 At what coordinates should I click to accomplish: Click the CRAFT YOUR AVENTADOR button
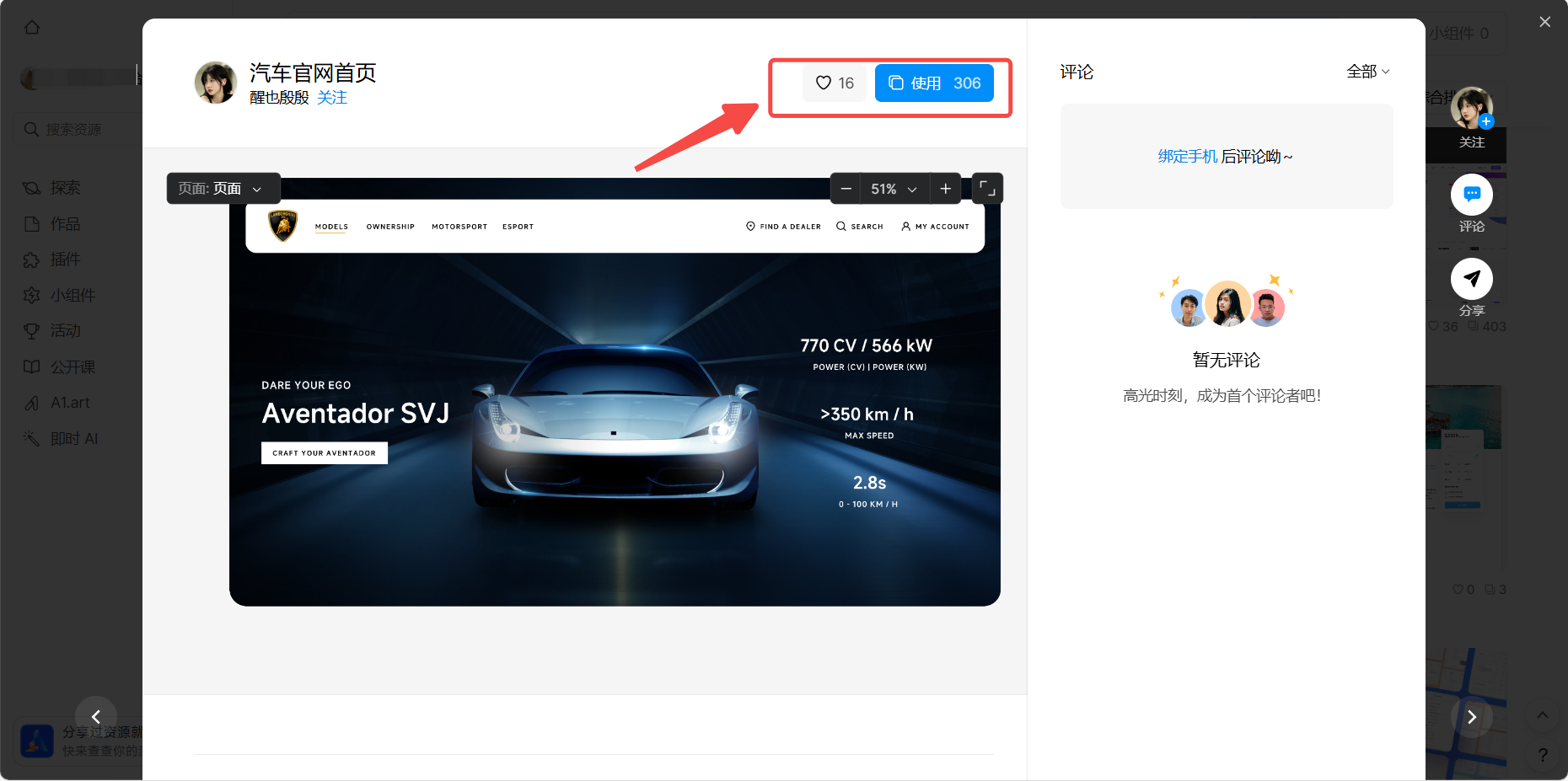pyautogui.click(x=325, y=453)
